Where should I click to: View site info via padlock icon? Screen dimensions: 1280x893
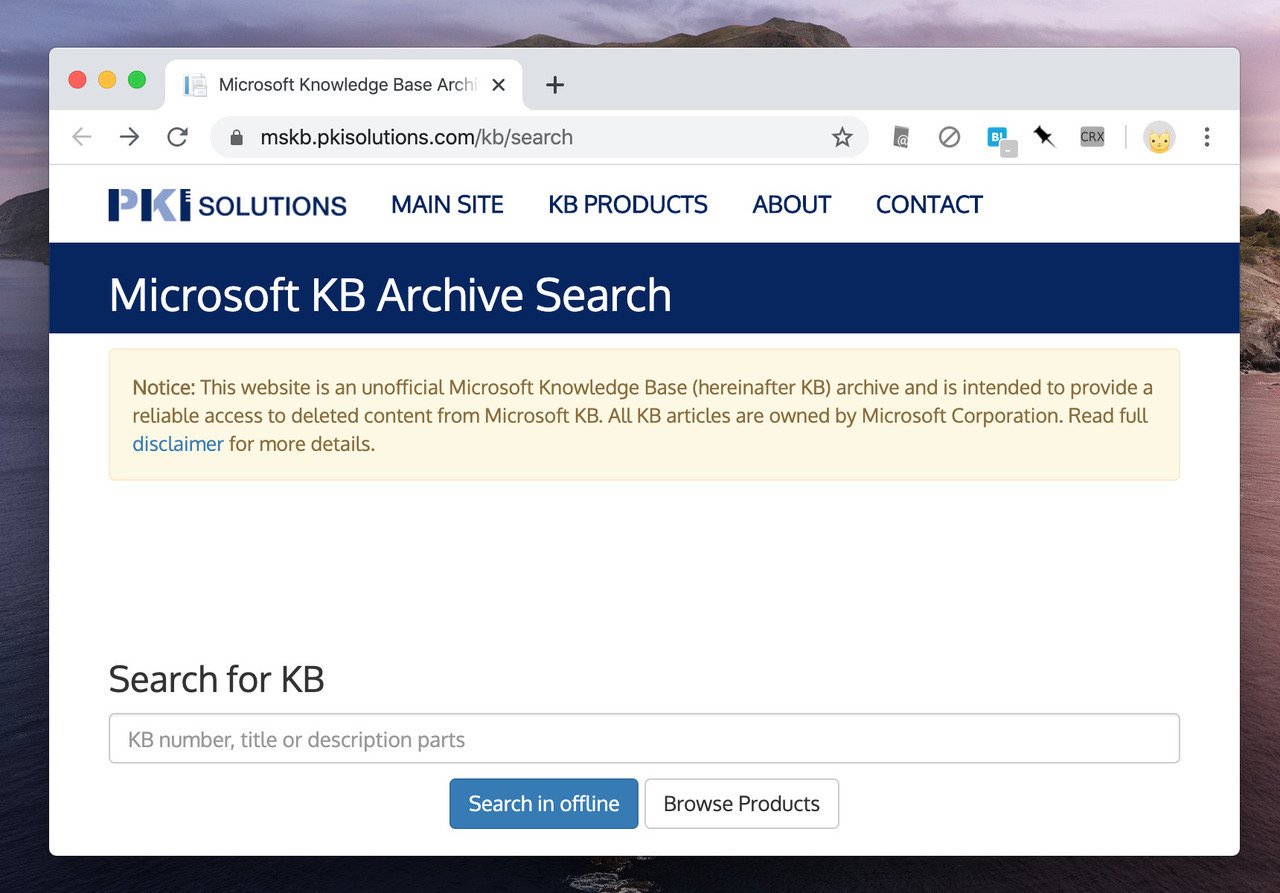(237, 138)
